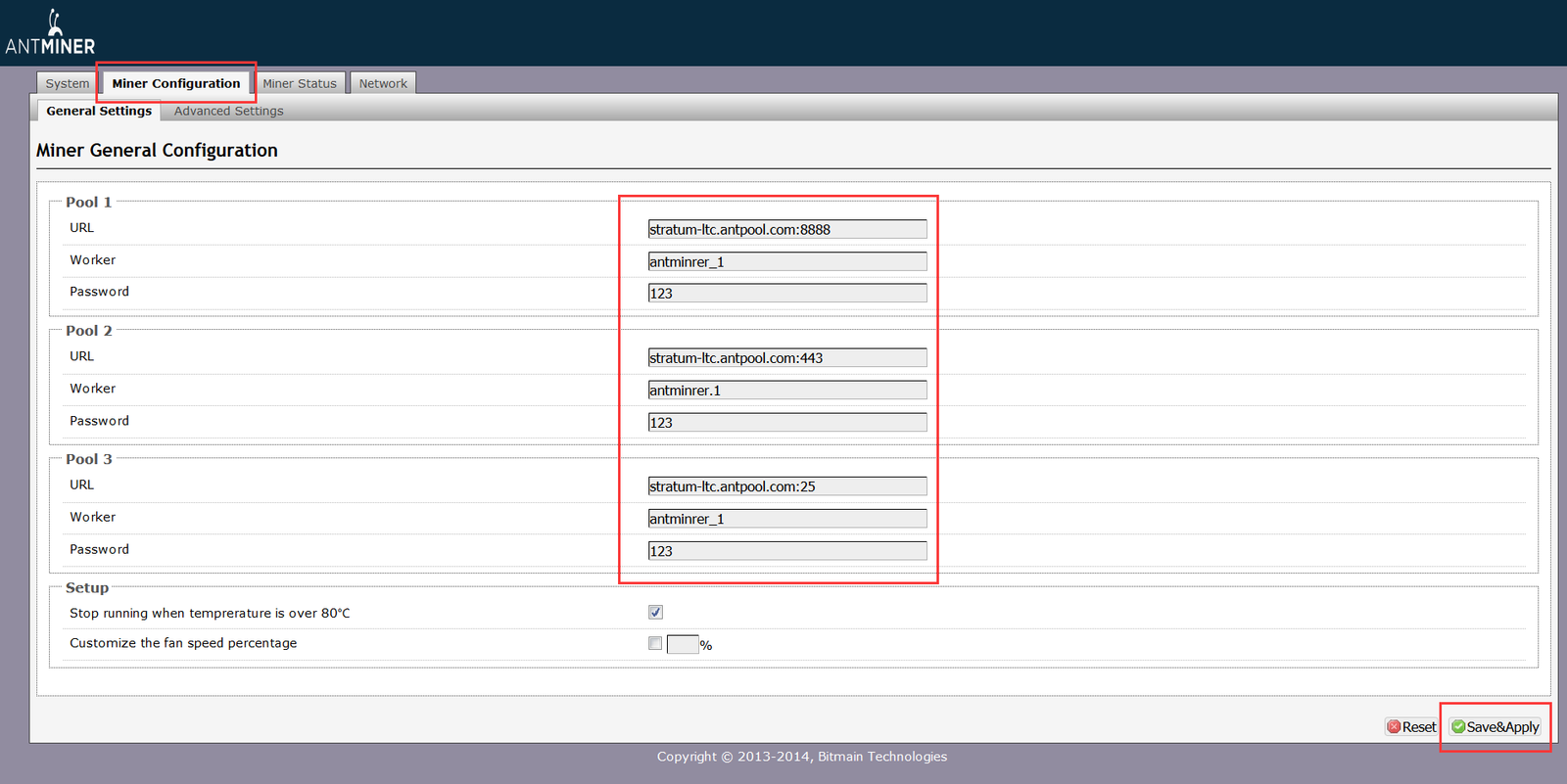Click the Pool 2 Password field
This screenshot has width=1567, height=784.
click(x=787, y=422)
